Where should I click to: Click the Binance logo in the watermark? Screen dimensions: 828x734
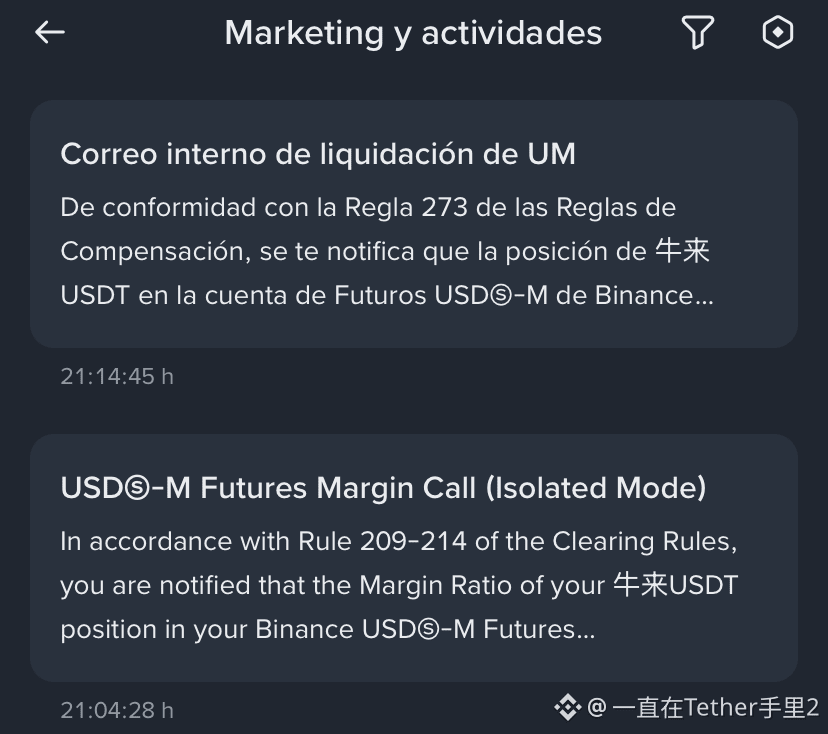(x=568, y=707)
